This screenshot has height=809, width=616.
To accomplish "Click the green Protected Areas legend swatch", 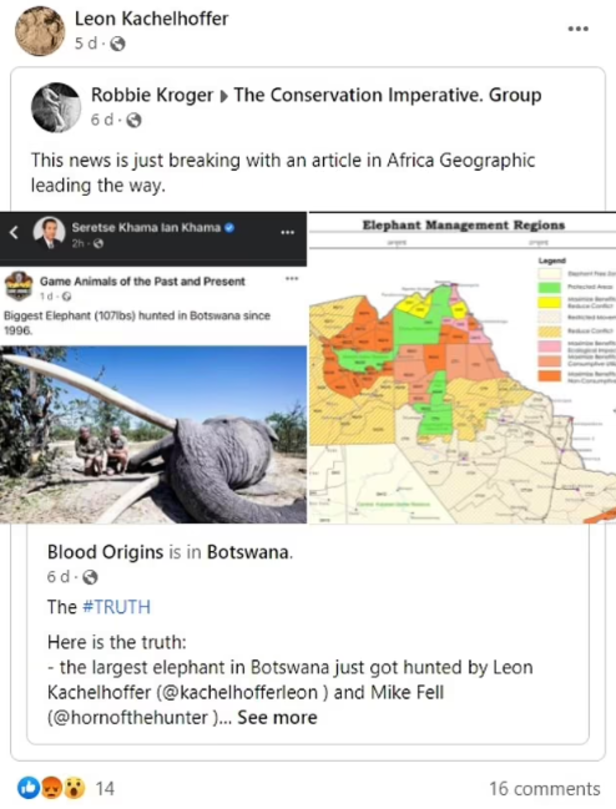I will click(549, 288).
